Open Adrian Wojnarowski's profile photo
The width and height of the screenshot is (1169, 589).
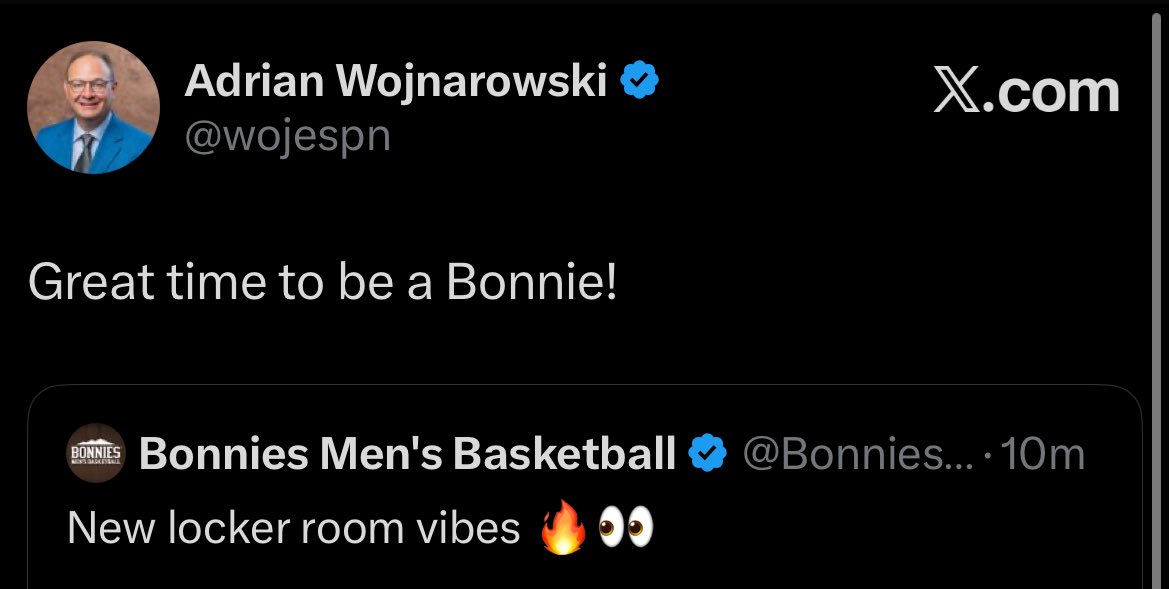(93, 108)
